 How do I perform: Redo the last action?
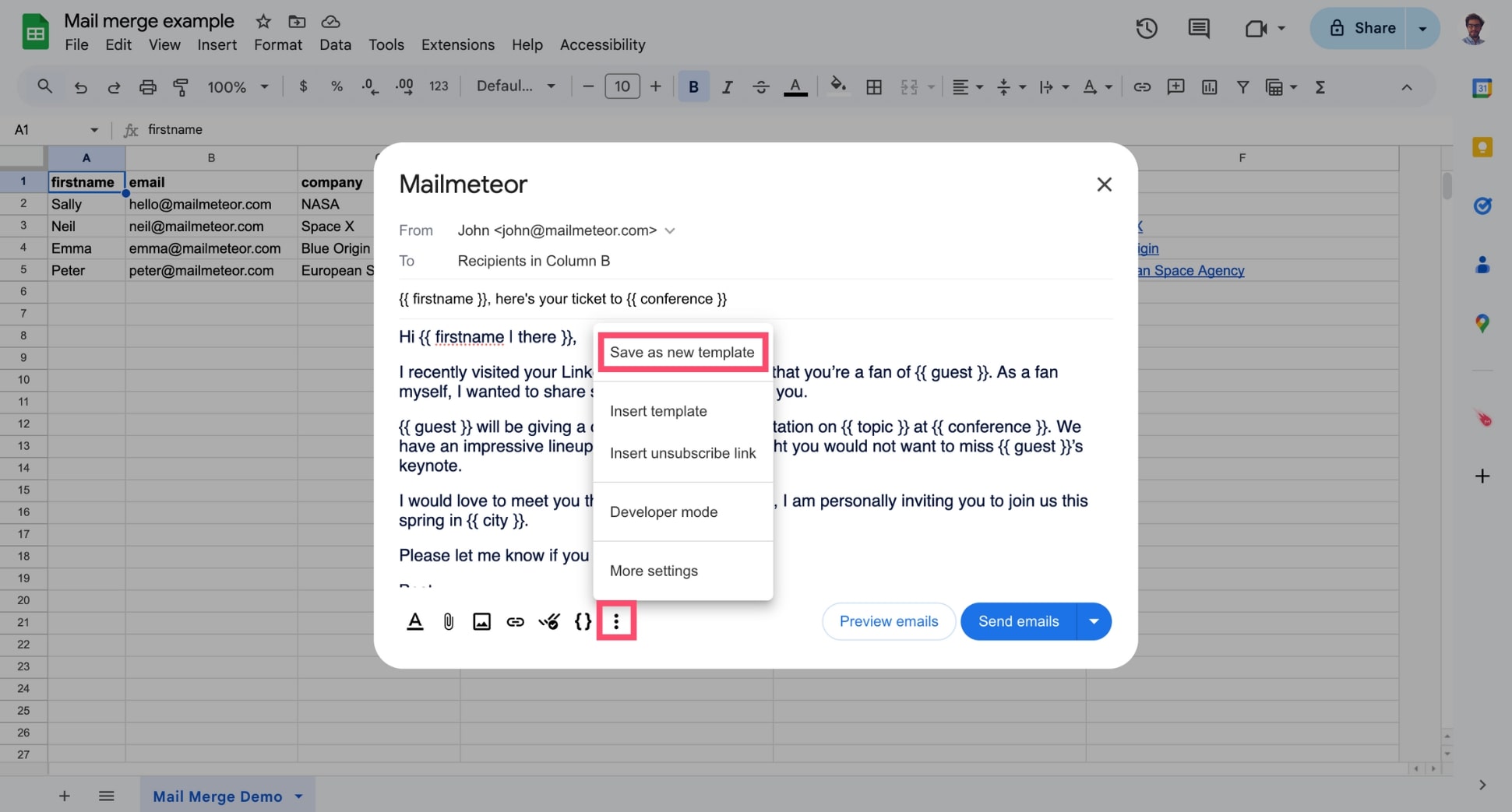click(114, 87)
